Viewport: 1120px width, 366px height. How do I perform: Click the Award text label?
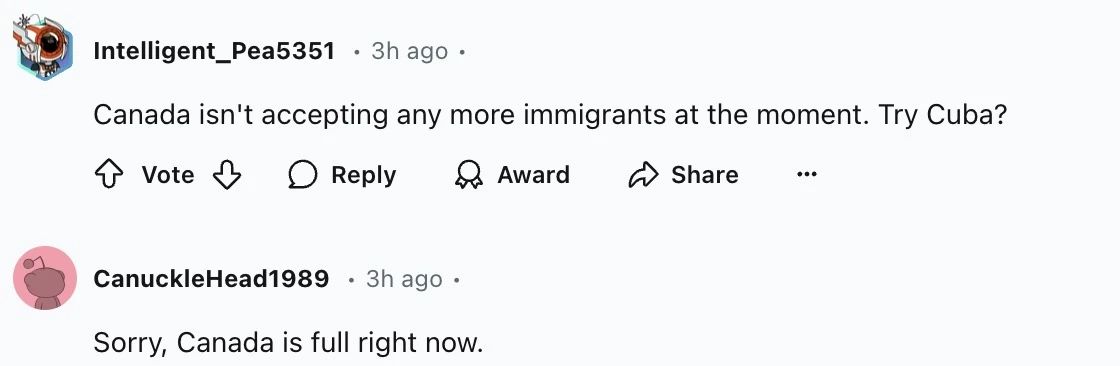[x=534, y=175]
